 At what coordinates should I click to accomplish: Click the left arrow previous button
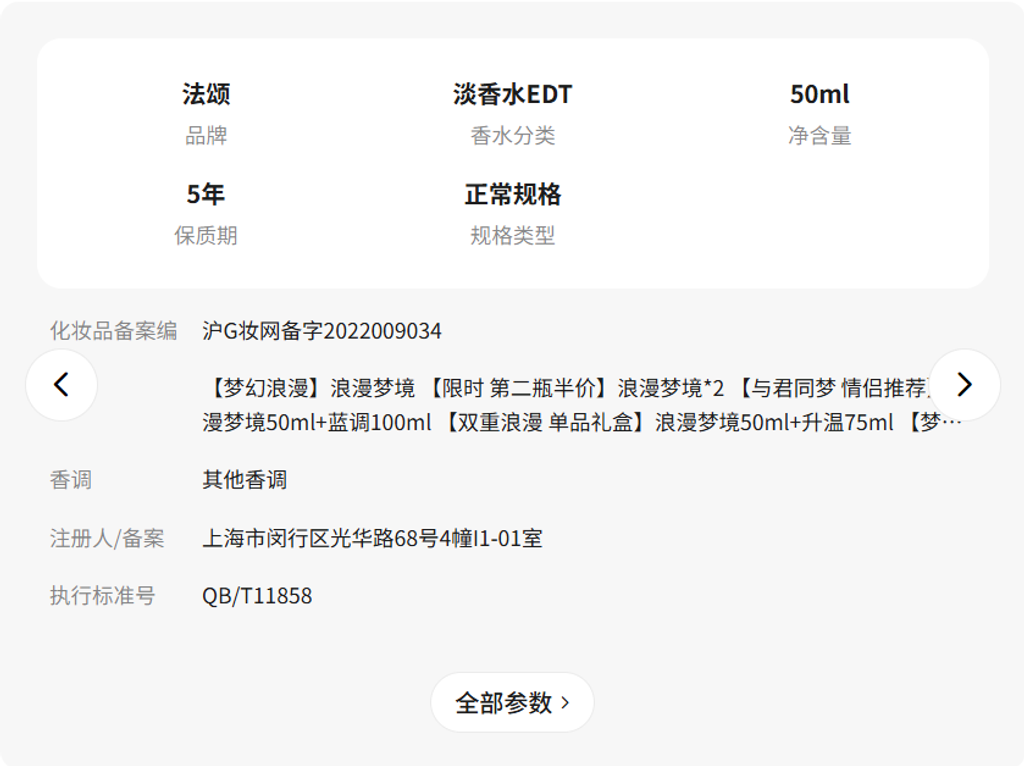(61, 385)
